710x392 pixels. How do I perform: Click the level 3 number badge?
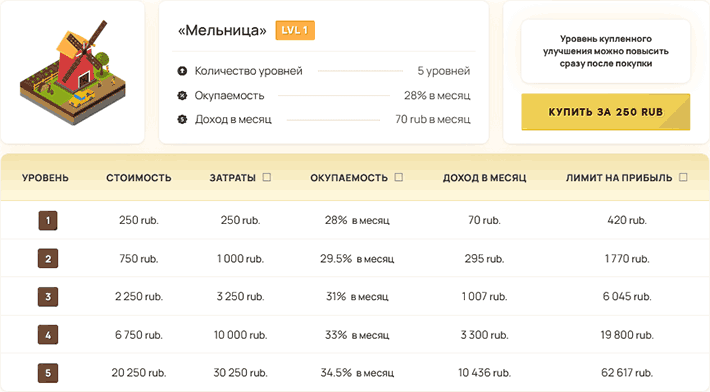[48, 297]
